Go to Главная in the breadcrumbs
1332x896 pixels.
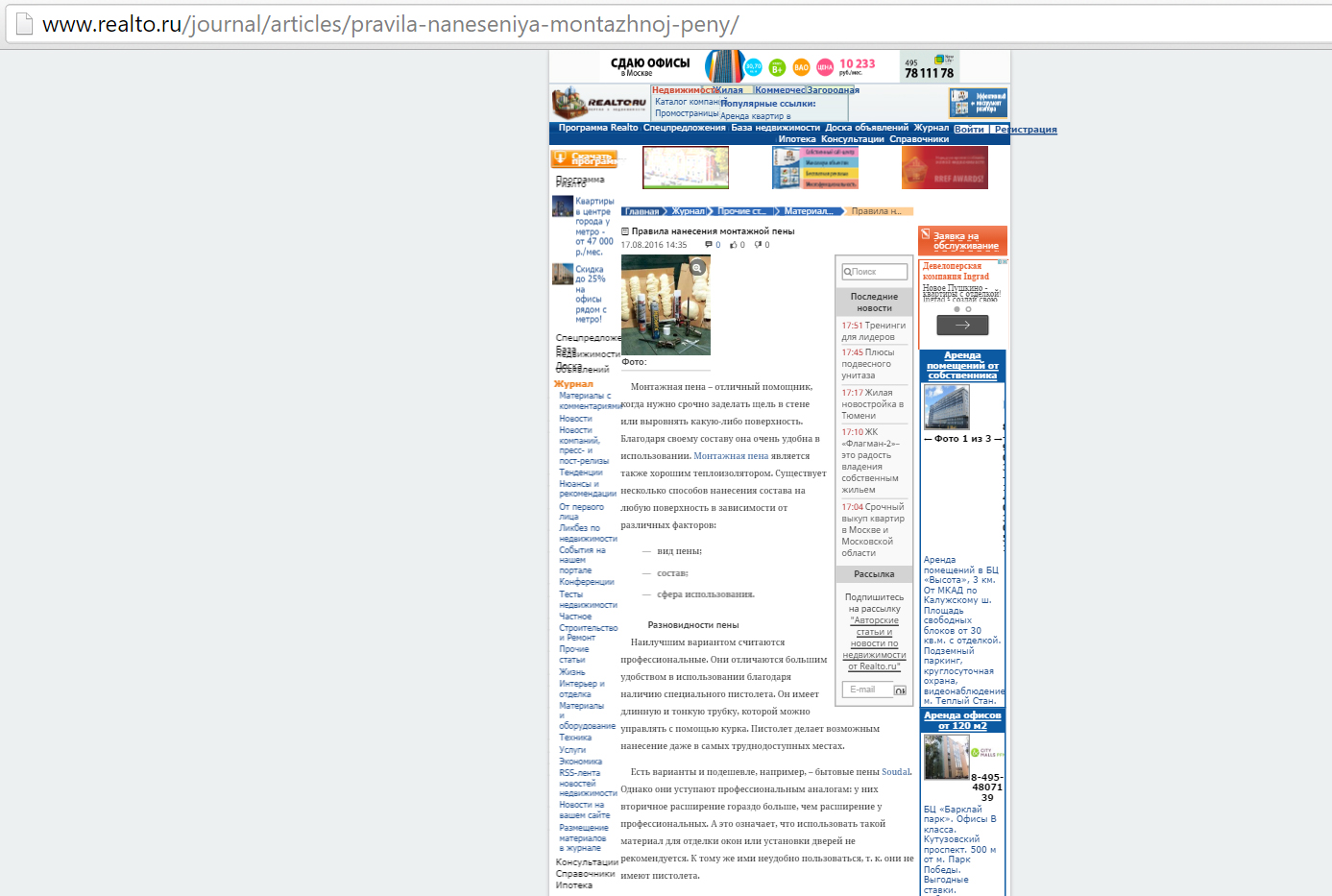(641, 211)
